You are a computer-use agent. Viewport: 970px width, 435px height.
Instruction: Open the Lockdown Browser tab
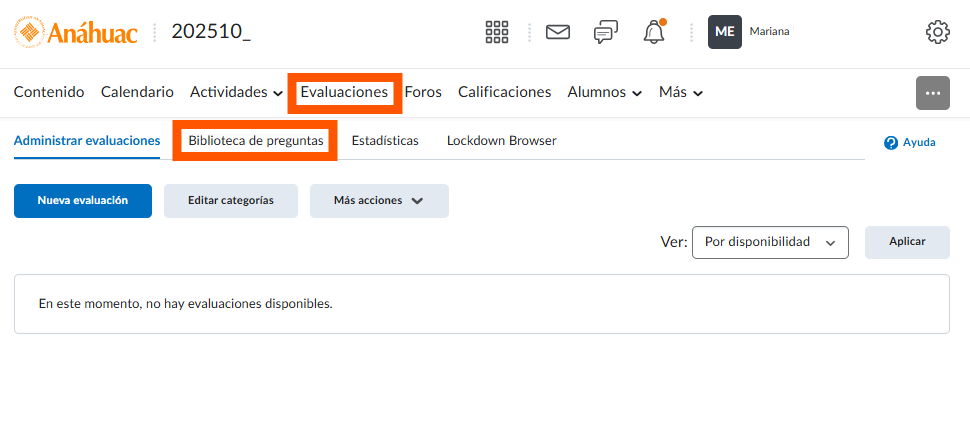coord(501,141)
